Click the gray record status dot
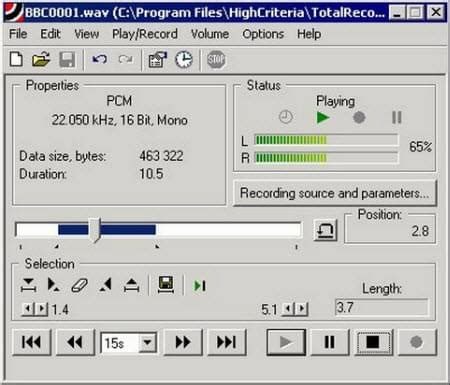 coord(359,117)
